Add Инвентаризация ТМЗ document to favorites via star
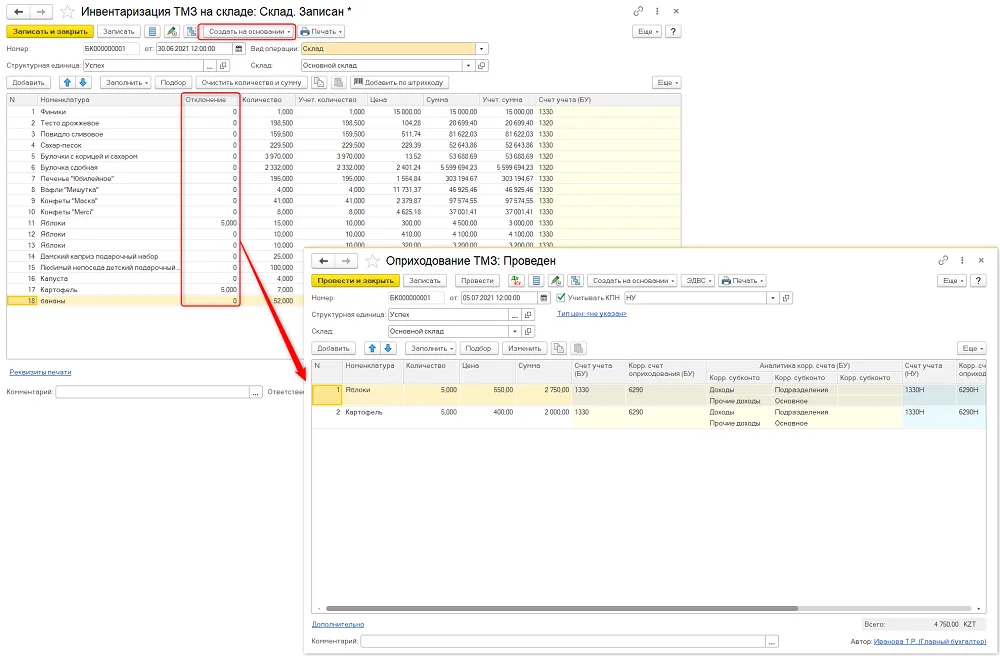Viewport: 1000px width, 656px height. 66,11
